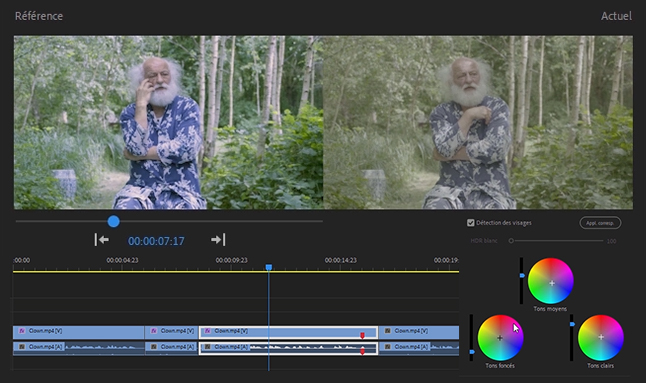Click red marker on highlighted video clip
This screenshot has width=646, height=383.
point(363,335)
